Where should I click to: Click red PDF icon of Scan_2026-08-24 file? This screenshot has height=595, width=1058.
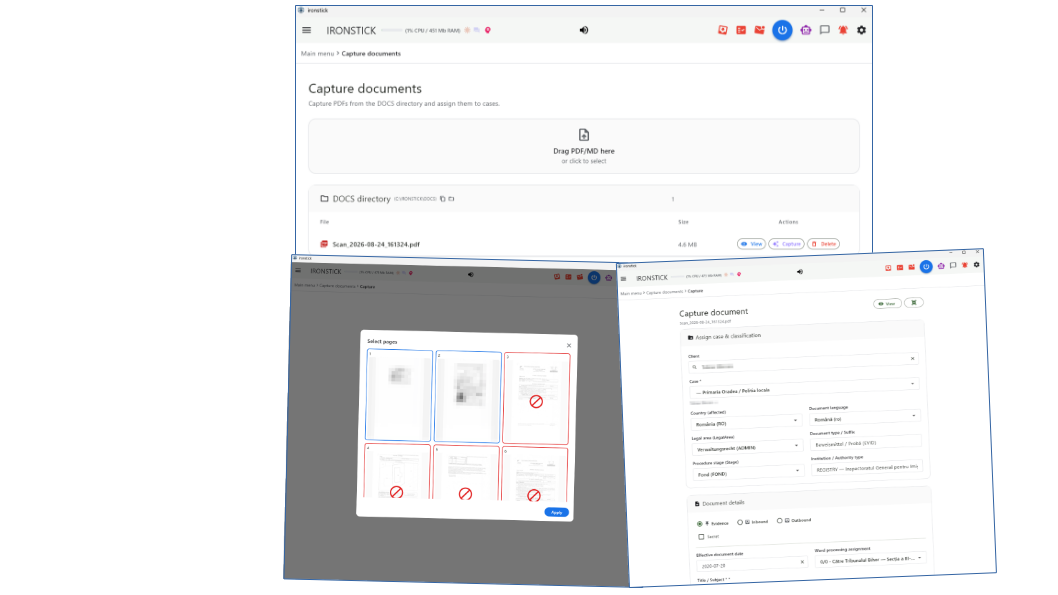pyautogui.click(x=324, y=244)
